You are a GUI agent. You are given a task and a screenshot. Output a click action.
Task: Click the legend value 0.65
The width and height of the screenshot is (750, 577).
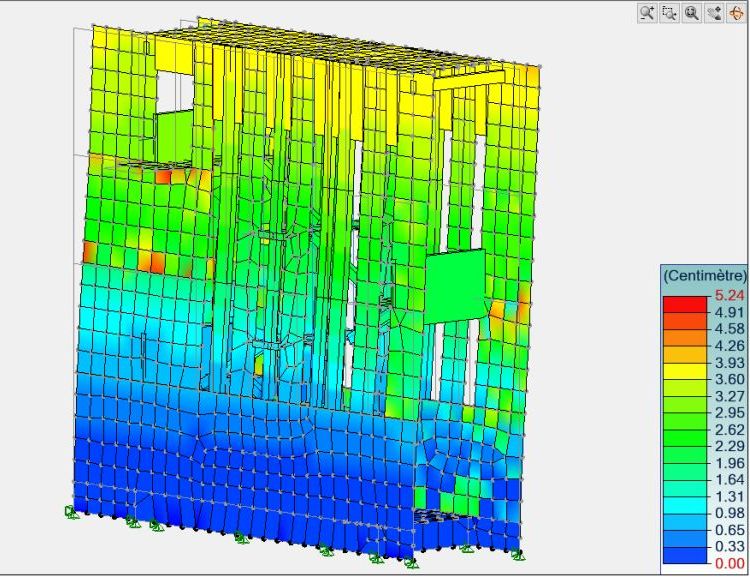click(729, 530)
